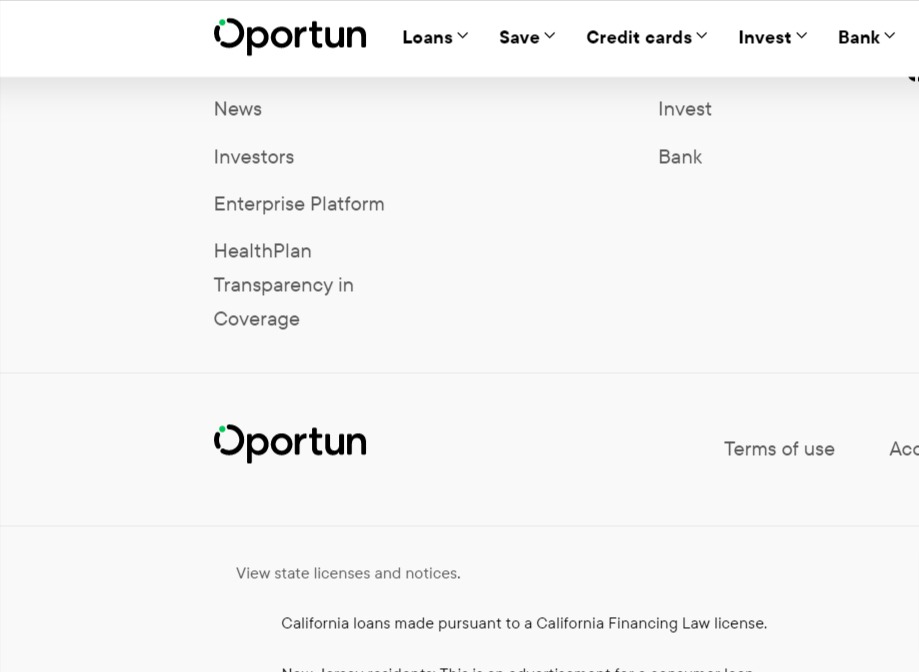
Task: Click the Oportun logo in the footer
Action: pyautogui.click(x=290, y=443)
